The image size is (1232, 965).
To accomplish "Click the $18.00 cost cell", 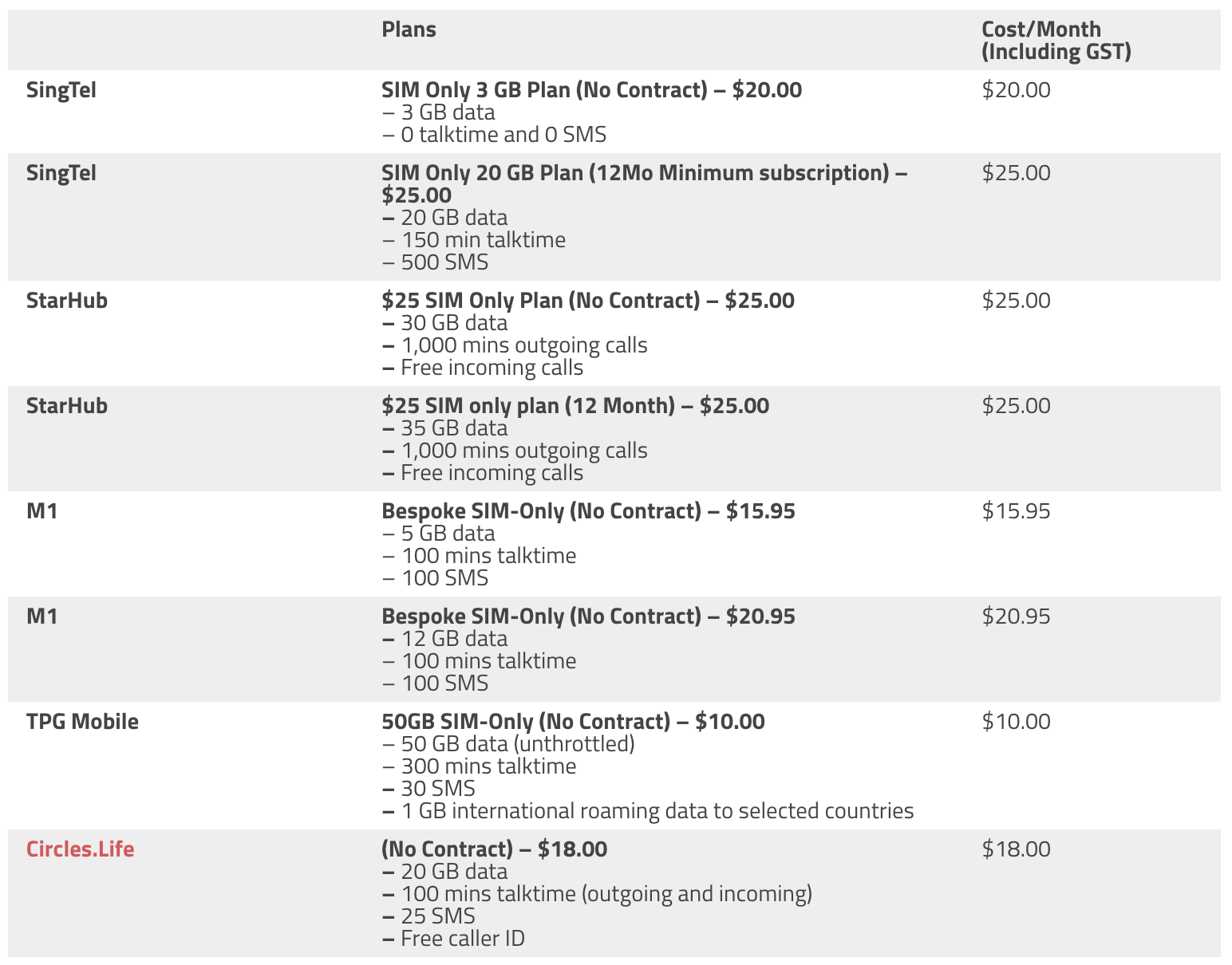I will tap(1016, 849).
